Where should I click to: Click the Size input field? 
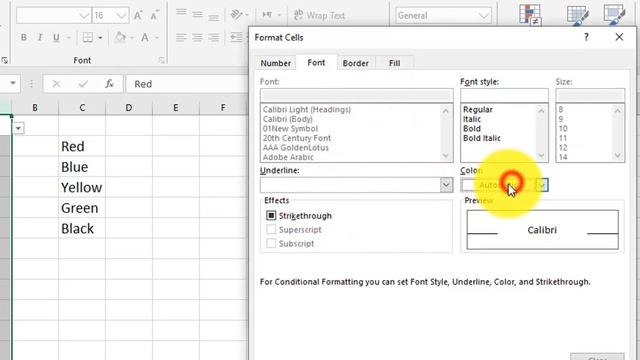590,96
